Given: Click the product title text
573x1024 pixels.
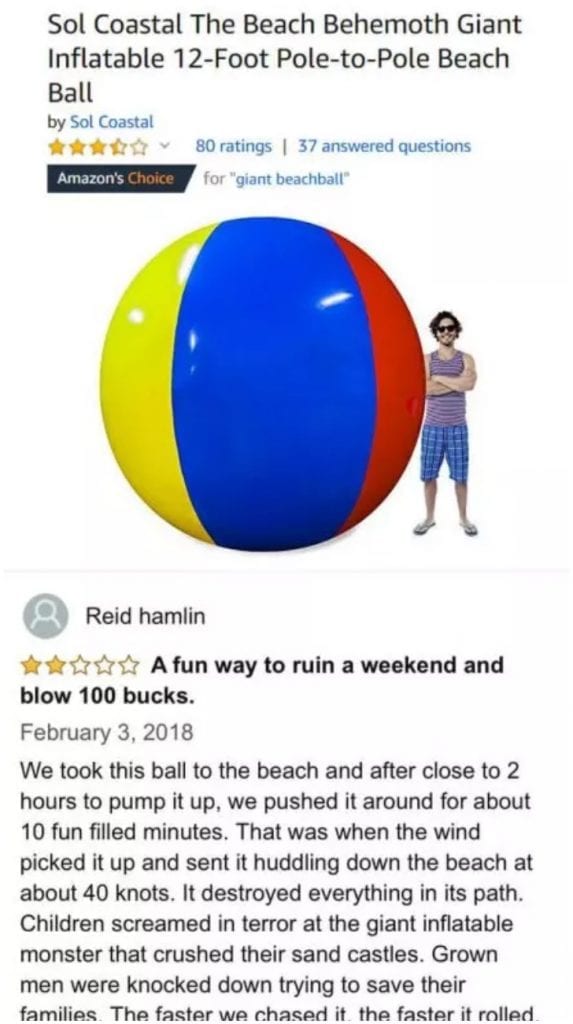Looking at the screenshot, I should coord(285,59).
